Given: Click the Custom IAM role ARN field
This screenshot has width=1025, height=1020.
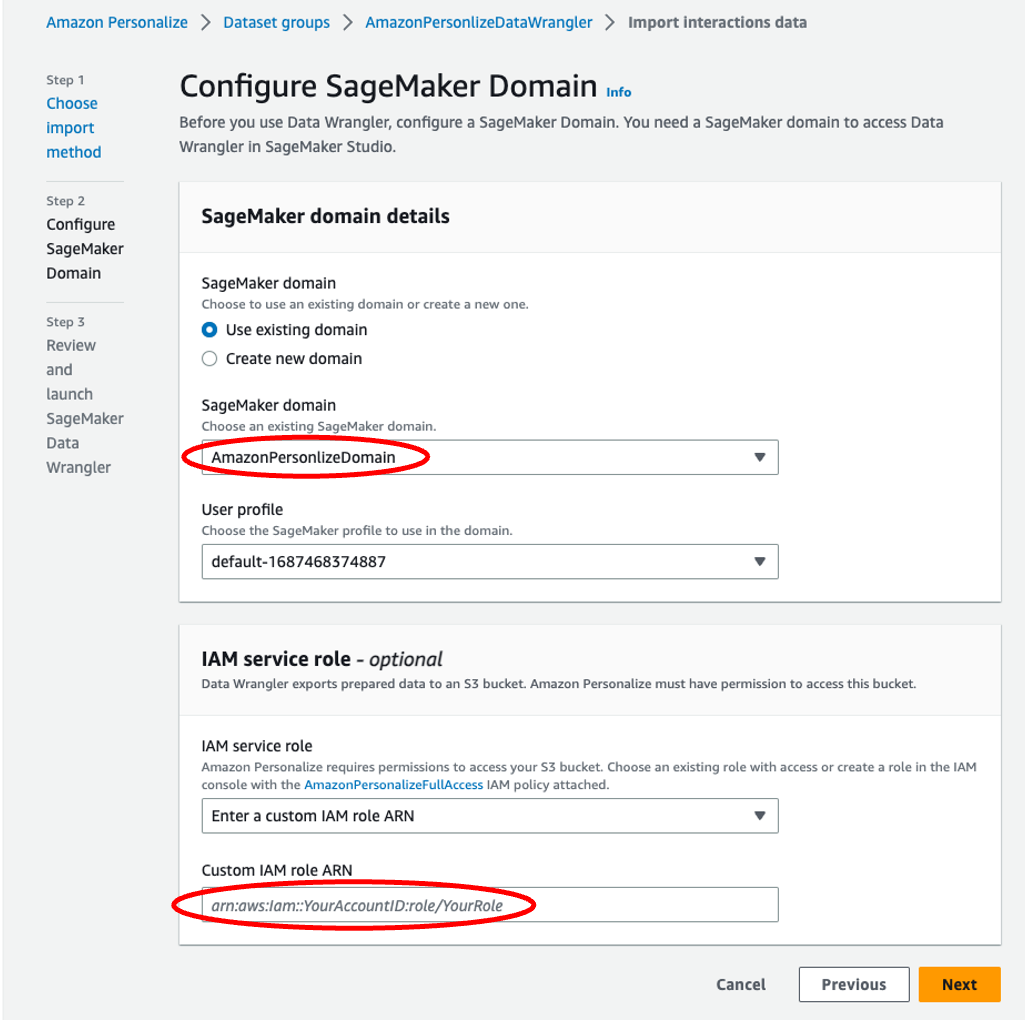Looking at the screenshot, I should [490, 905].
